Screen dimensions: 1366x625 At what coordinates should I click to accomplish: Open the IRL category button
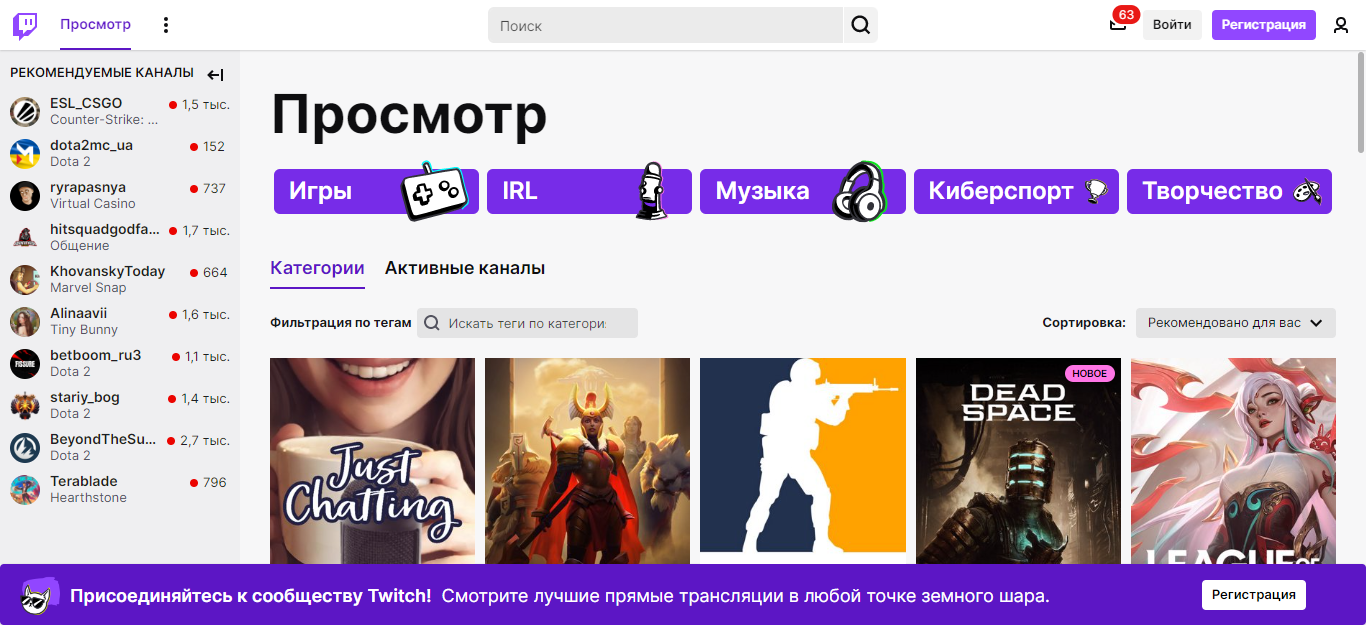589,191
